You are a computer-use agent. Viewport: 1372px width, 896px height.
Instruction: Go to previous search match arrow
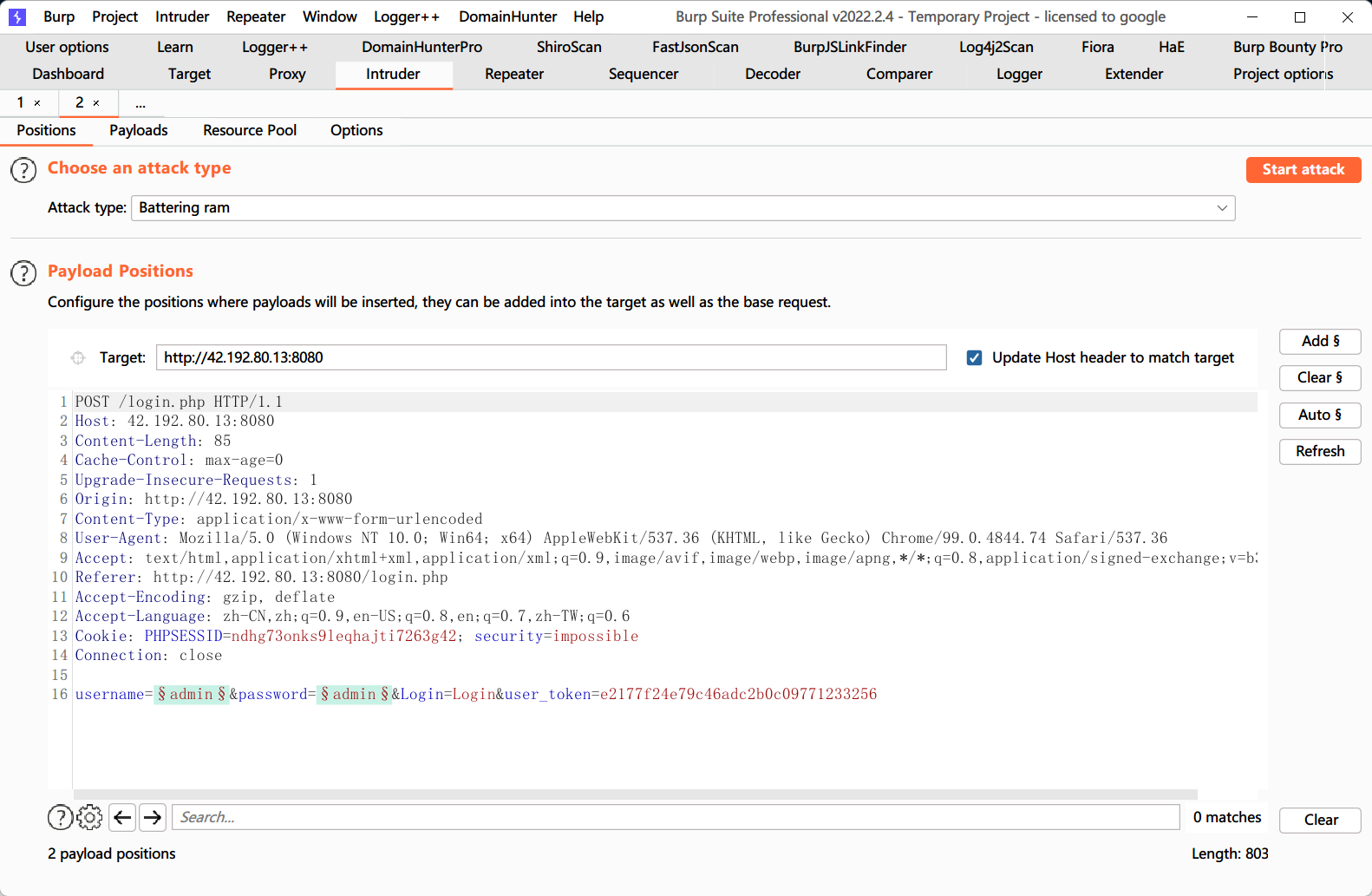click(x=122, y=817)
